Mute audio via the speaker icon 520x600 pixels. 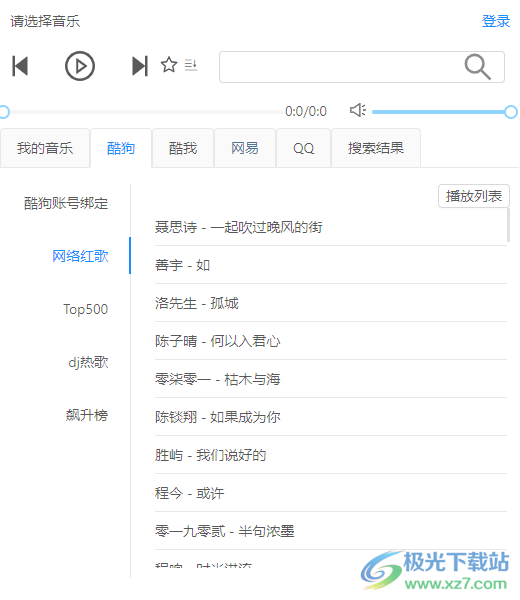click(358, 111)
